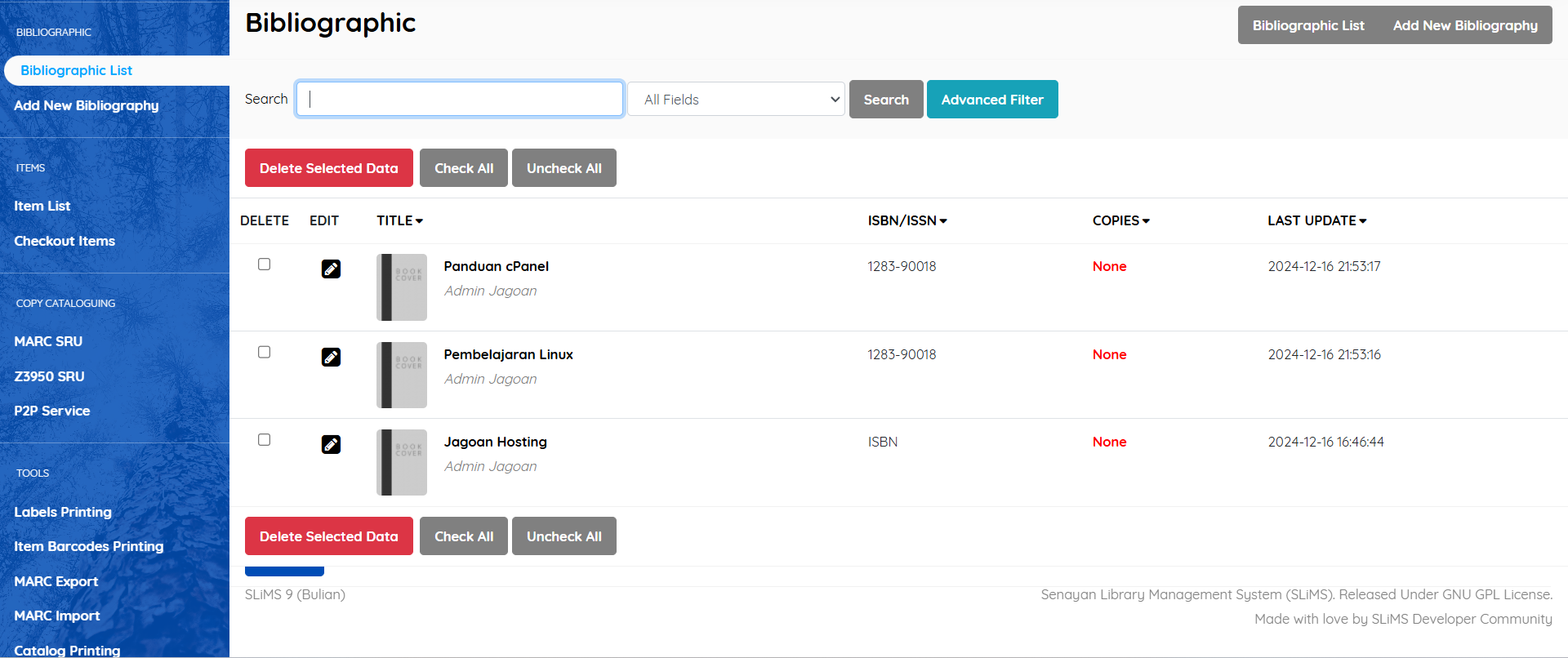The image size is (1568, 658).
Task: Open Labels Printing from the Tools section
Action: pos(63,512)
